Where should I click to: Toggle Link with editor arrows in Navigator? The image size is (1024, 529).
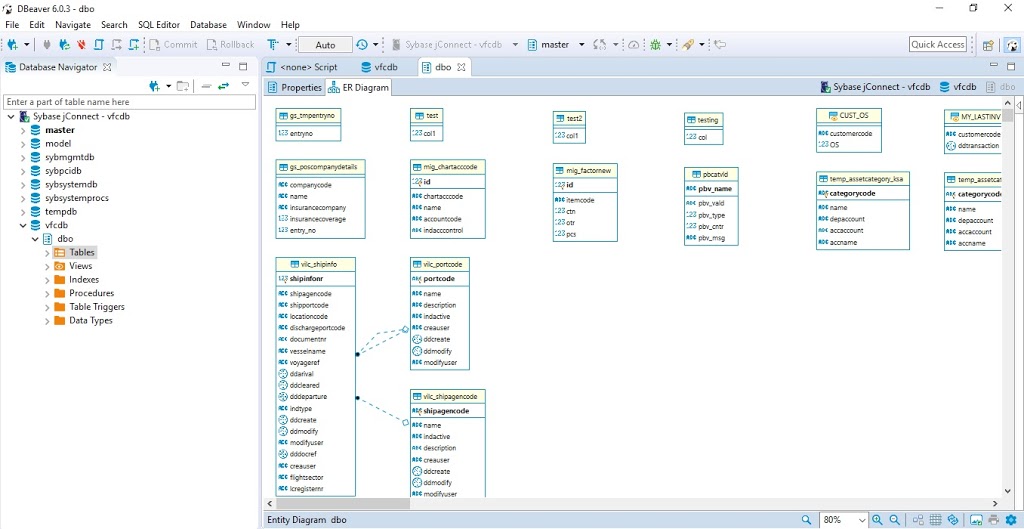pos(223,86)
